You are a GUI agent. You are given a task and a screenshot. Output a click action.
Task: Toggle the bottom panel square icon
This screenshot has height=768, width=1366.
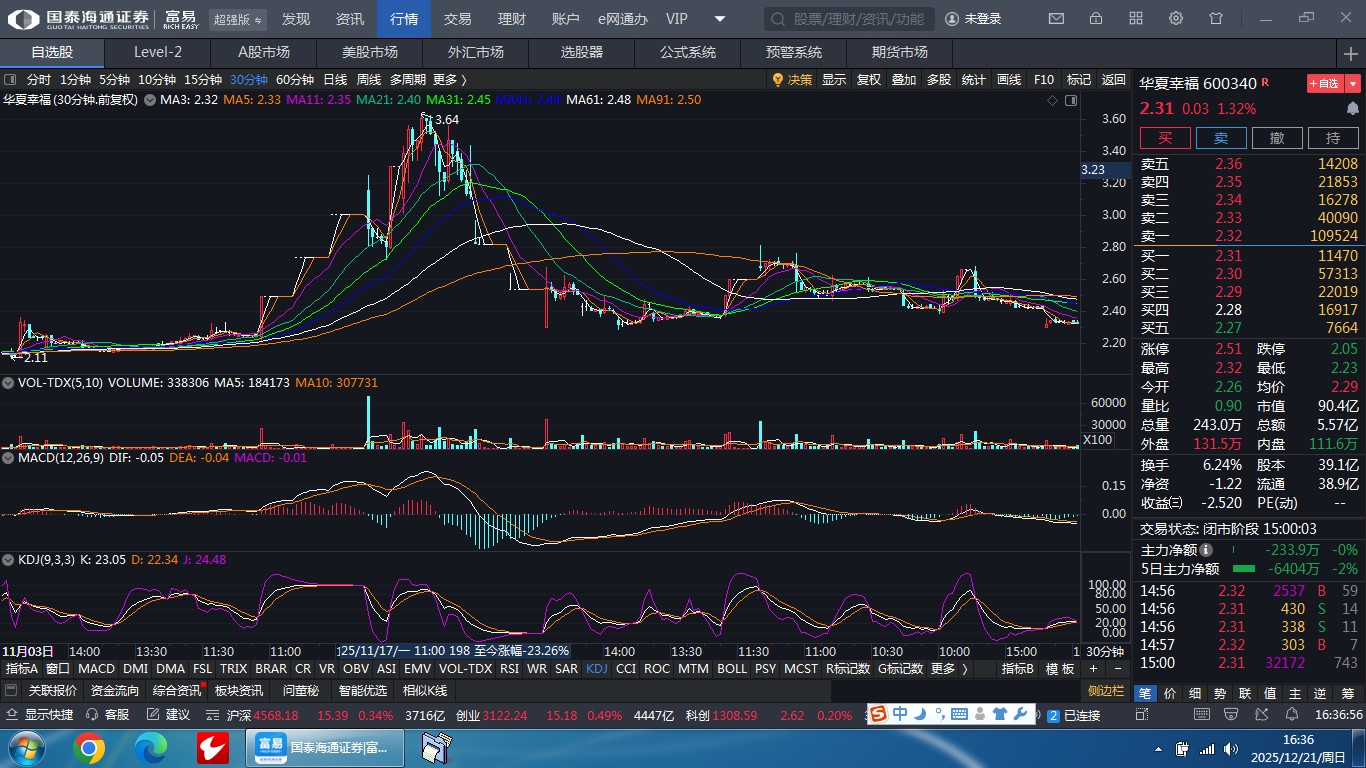point(11,691)
